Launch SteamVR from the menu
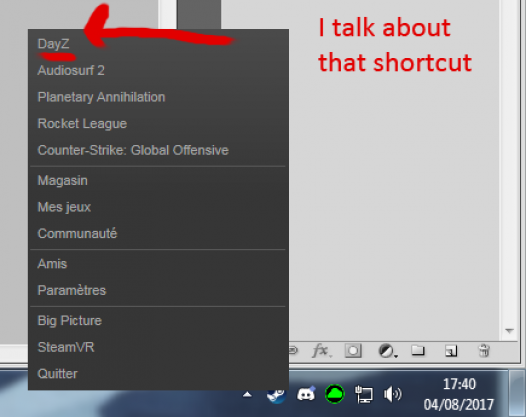 click(x=66, y=347)
